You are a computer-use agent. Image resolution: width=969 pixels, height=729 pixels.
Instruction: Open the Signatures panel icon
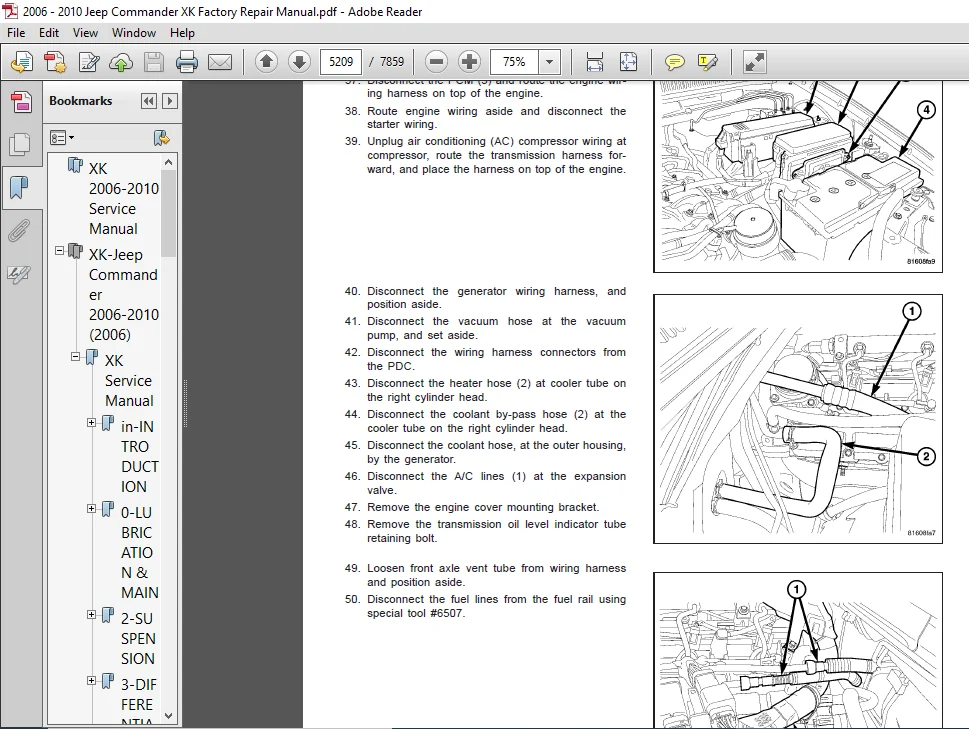coord(20,274)
